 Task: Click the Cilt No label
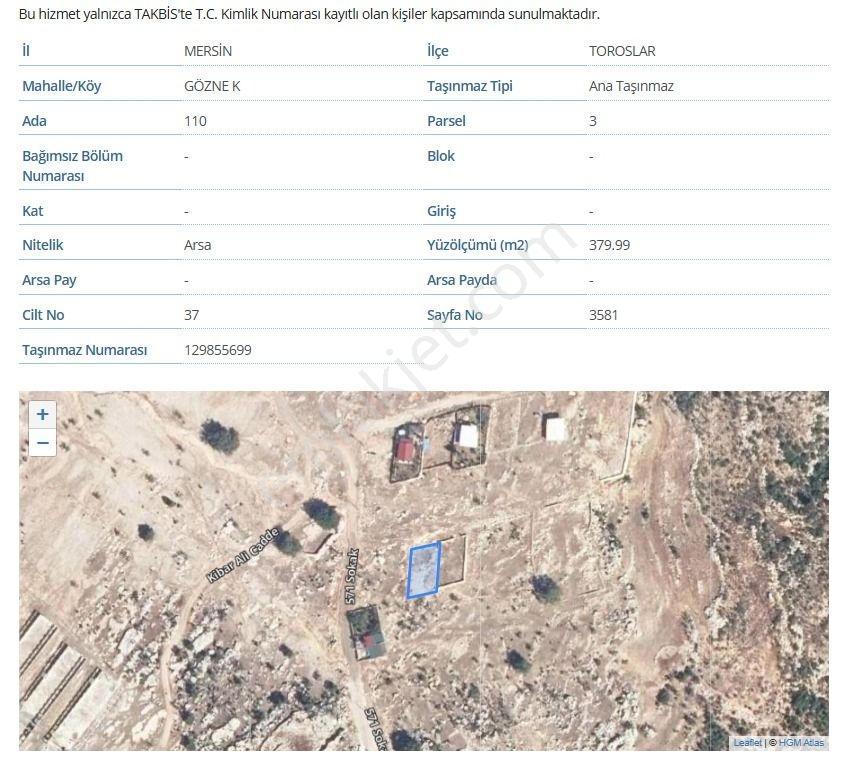click(43, 315)
